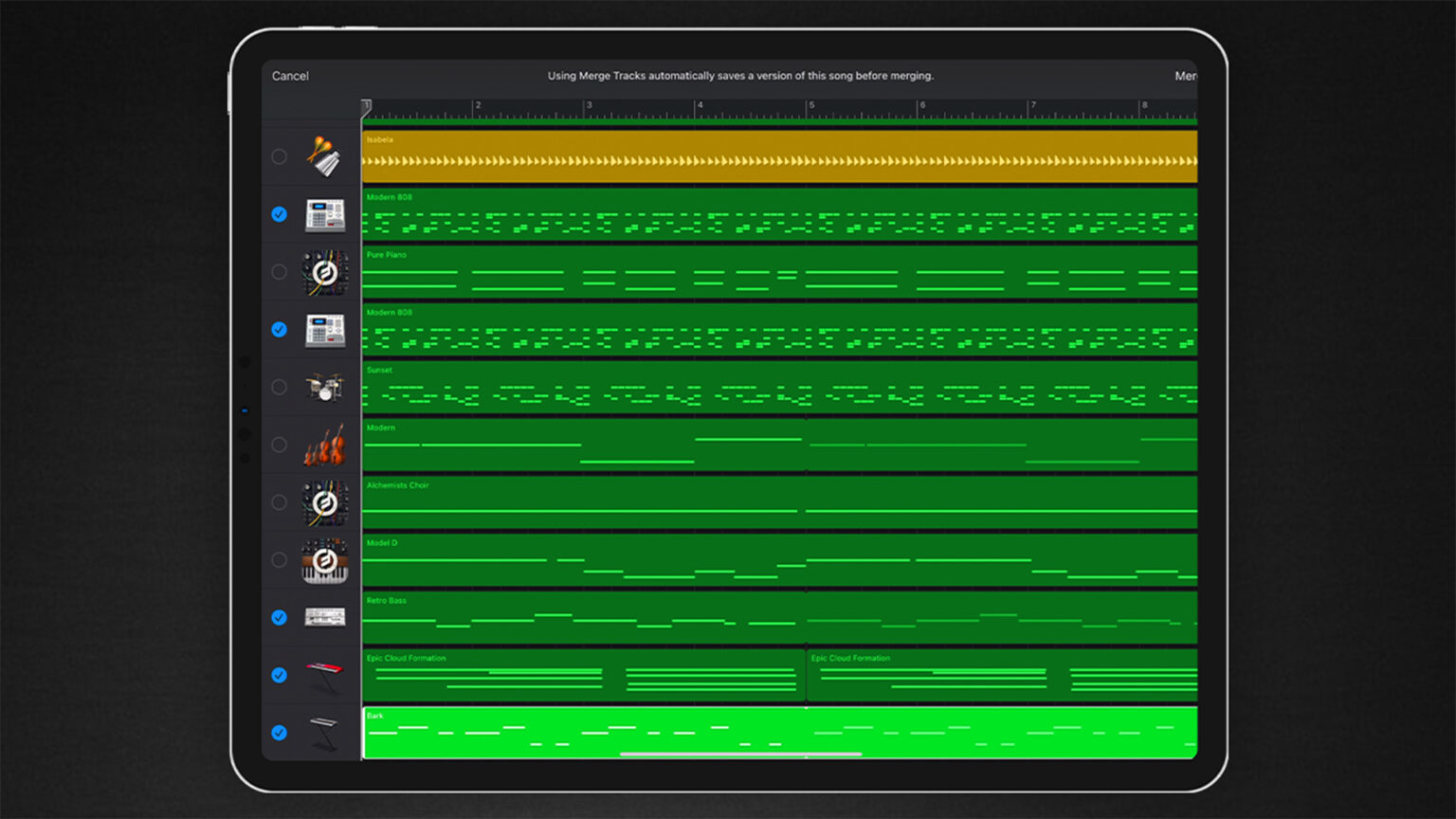Tap the shaker percussion icon on Isabela track

[x=324, y=156]
